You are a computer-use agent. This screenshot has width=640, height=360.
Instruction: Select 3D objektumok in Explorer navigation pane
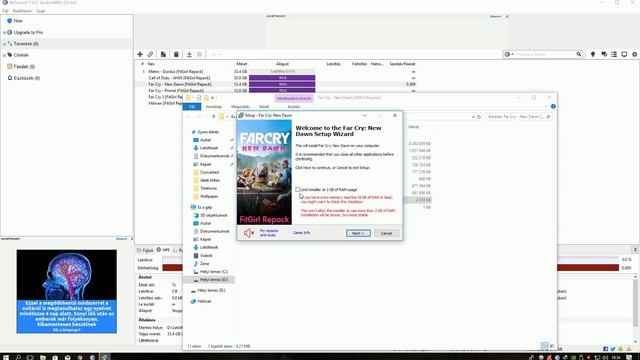211,215
